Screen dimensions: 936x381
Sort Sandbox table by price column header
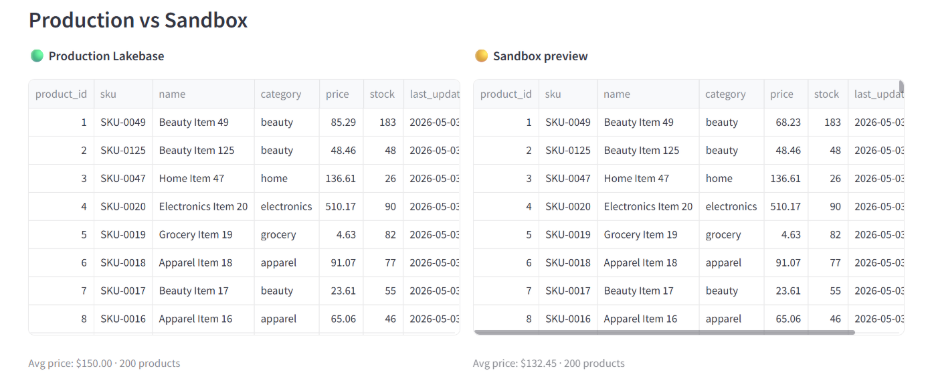point(786,94)
